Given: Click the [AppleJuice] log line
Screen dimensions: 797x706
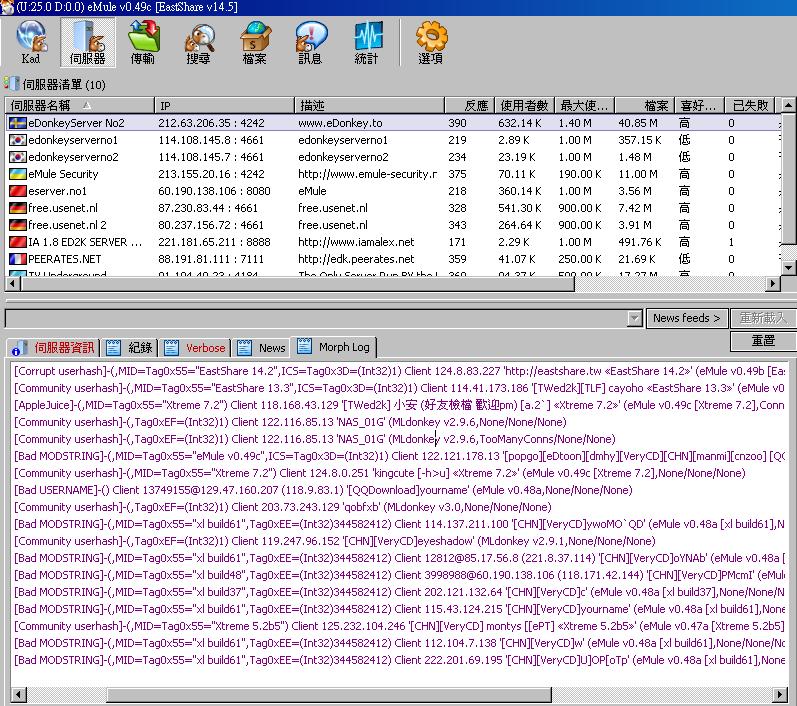Looking at the screenshot, I should pyautogui.click(x=399, y=405).
